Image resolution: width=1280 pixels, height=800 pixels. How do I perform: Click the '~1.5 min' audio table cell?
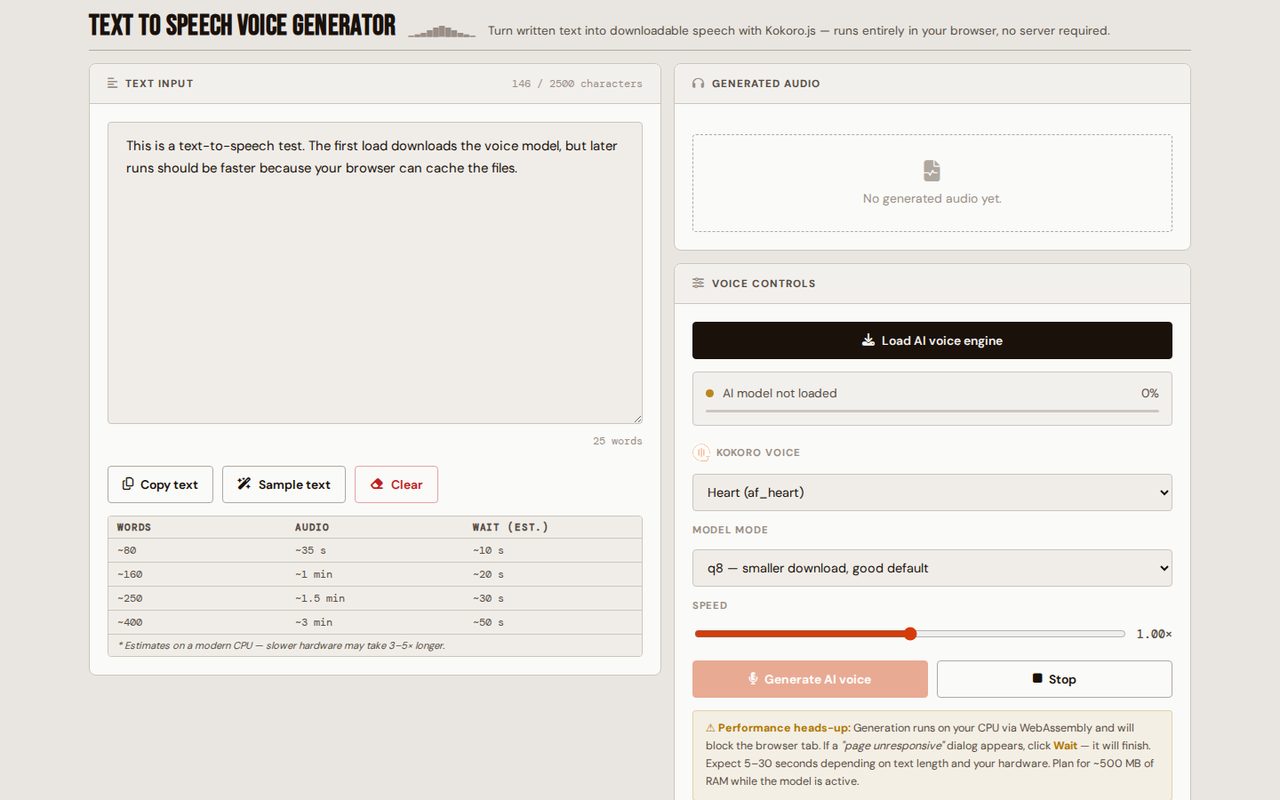pyautogui.click(x=319, y=598)
